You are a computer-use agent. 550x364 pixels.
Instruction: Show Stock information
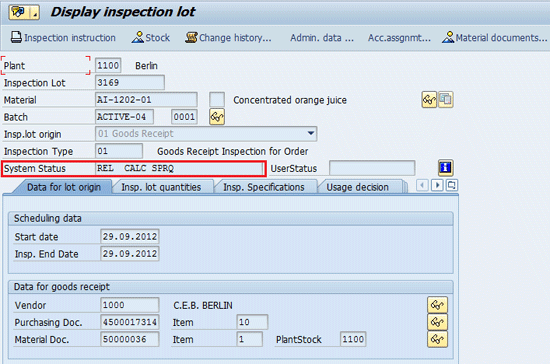(151, 38)
